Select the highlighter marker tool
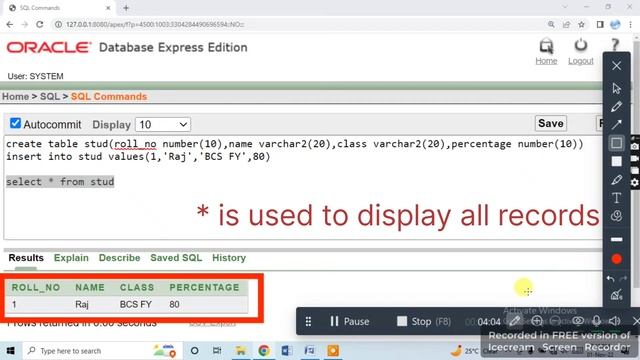Viewport: 640px width, 360px height. pos(616,180)
